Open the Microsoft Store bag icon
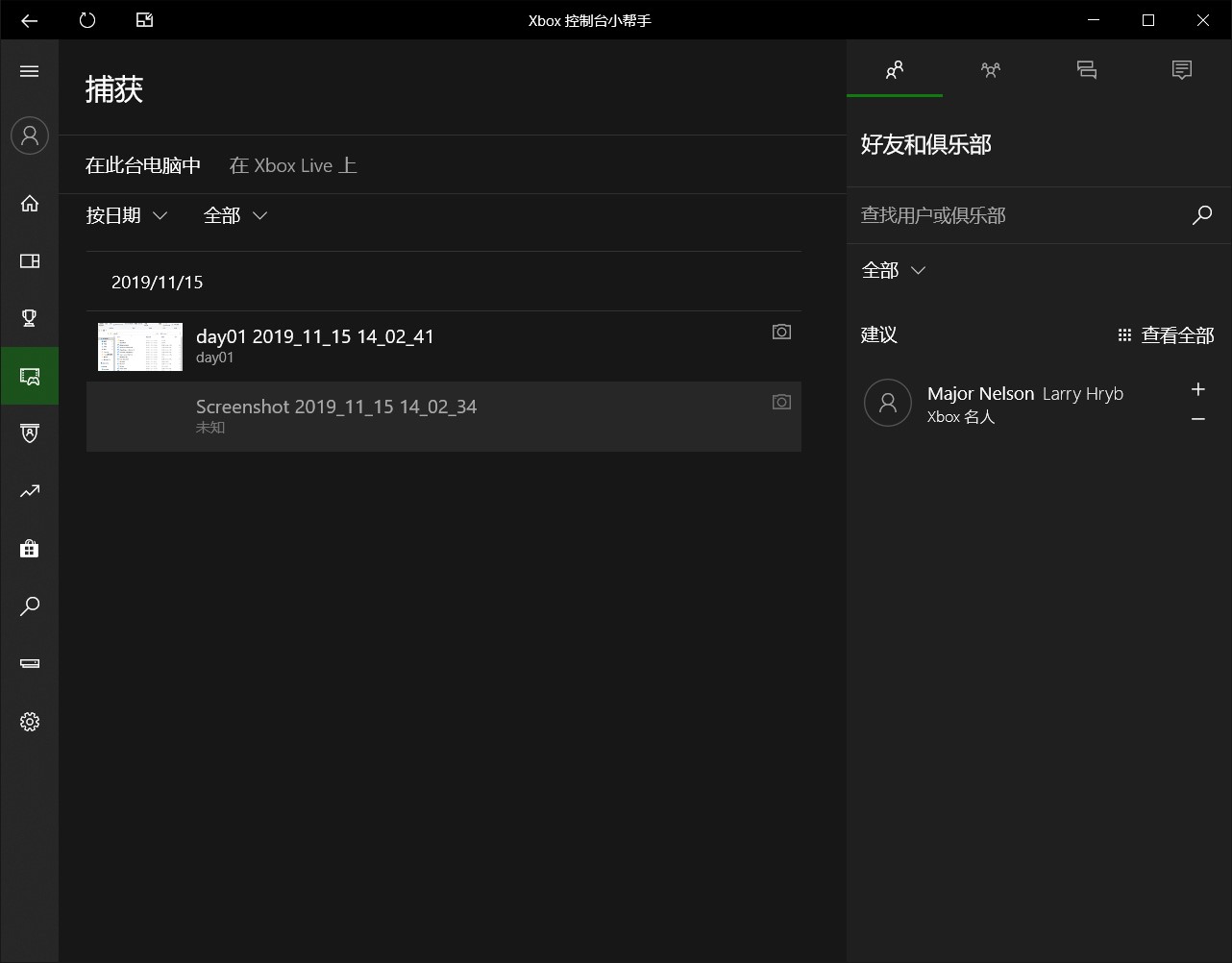Screen dimensions: 1232x963 [x=30, y=549]
